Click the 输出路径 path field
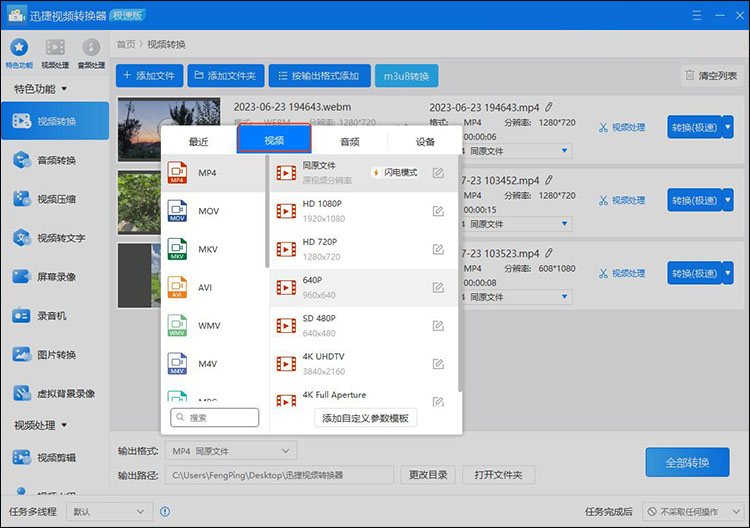This screenshot has width=750, height=528. click(279, 475)
